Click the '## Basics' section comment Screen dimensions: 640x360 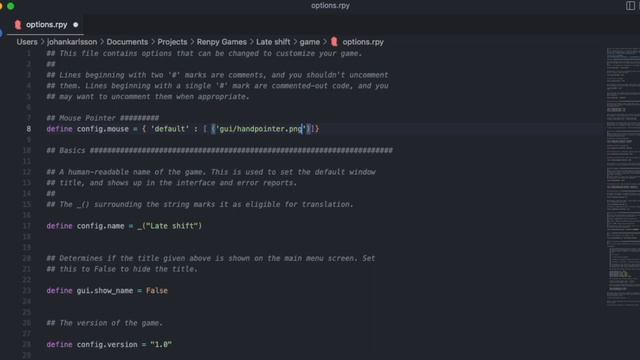coord(219,151)
